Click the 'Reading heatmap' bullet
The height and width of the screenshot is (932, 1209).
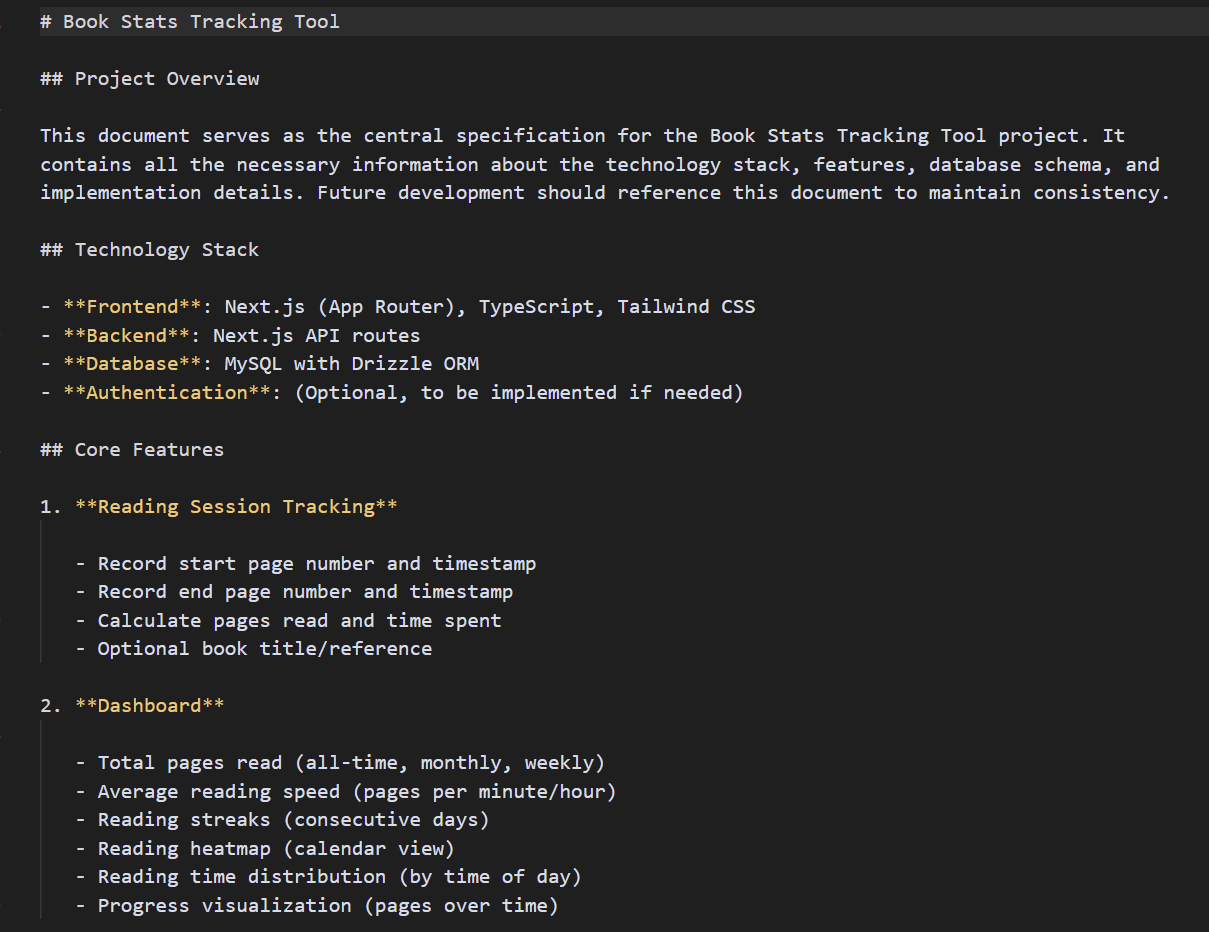pyautogui.click(x=275, y=848)
